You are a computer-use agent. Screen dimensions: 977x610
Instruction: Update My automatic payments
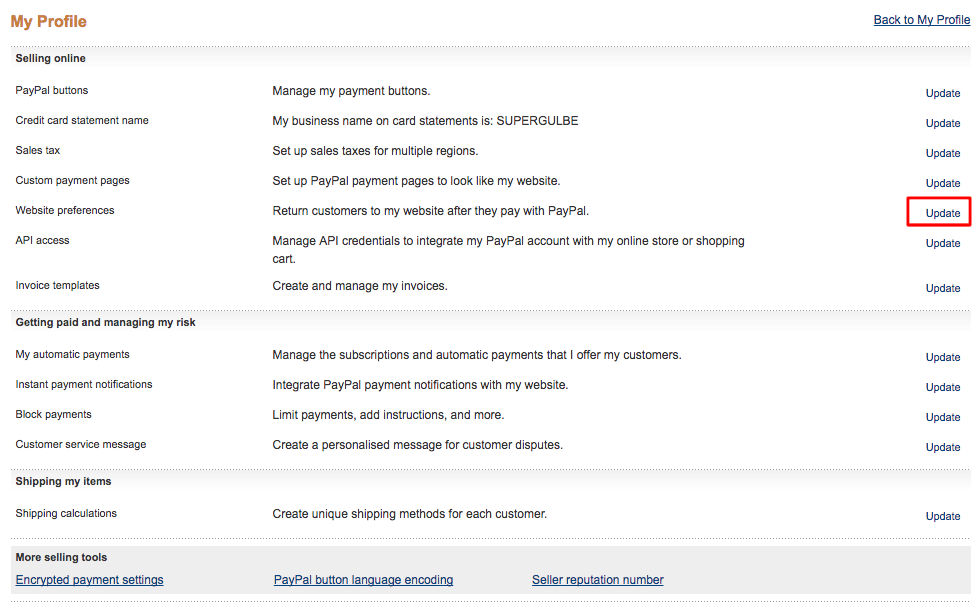click(x=943, y=357)
